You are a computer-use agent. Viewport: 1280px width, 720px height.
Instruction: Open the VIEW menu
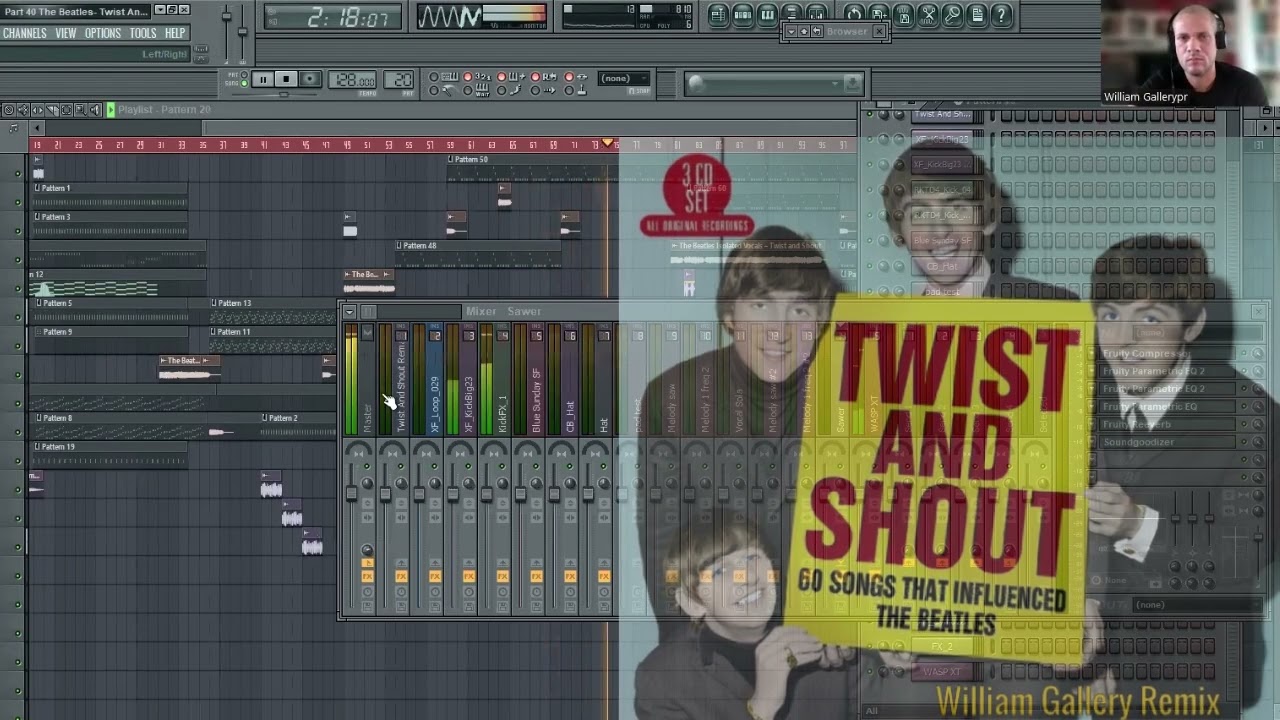tap(66, 33)
